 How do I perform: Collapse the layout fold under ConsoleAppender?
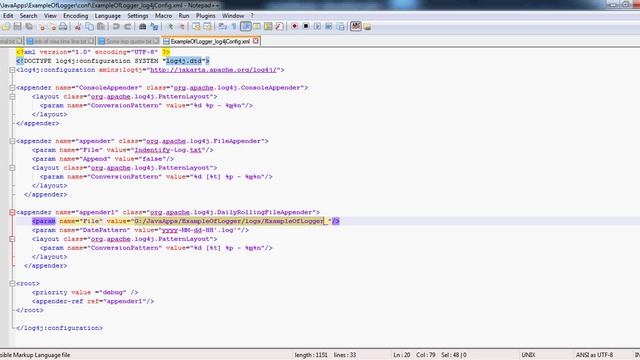click(12, 97)
